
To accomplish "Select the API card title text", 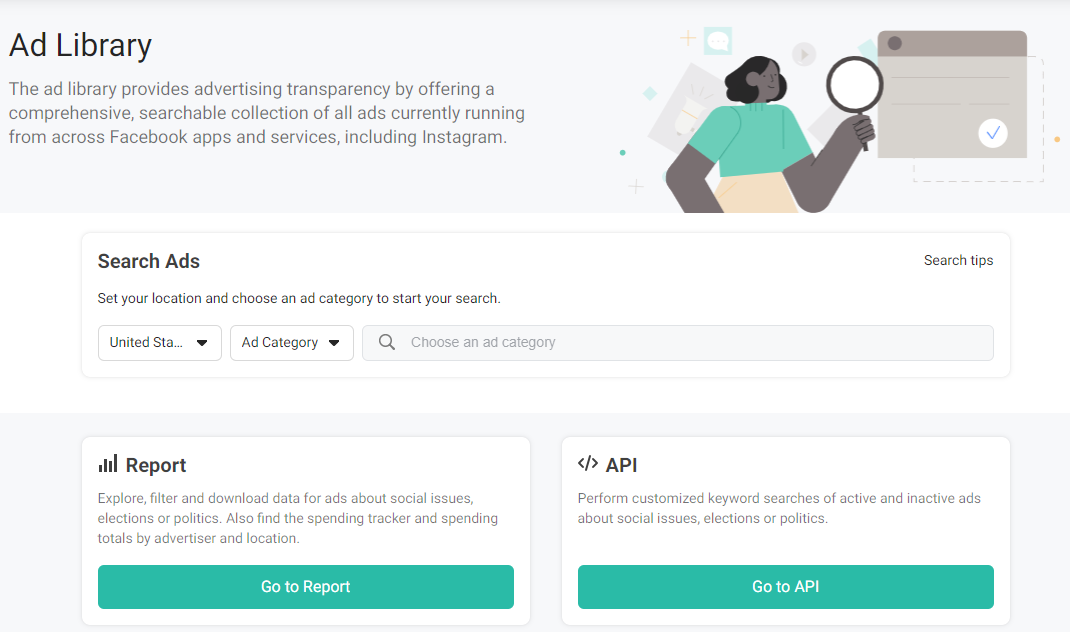I will tap(621, 465).
